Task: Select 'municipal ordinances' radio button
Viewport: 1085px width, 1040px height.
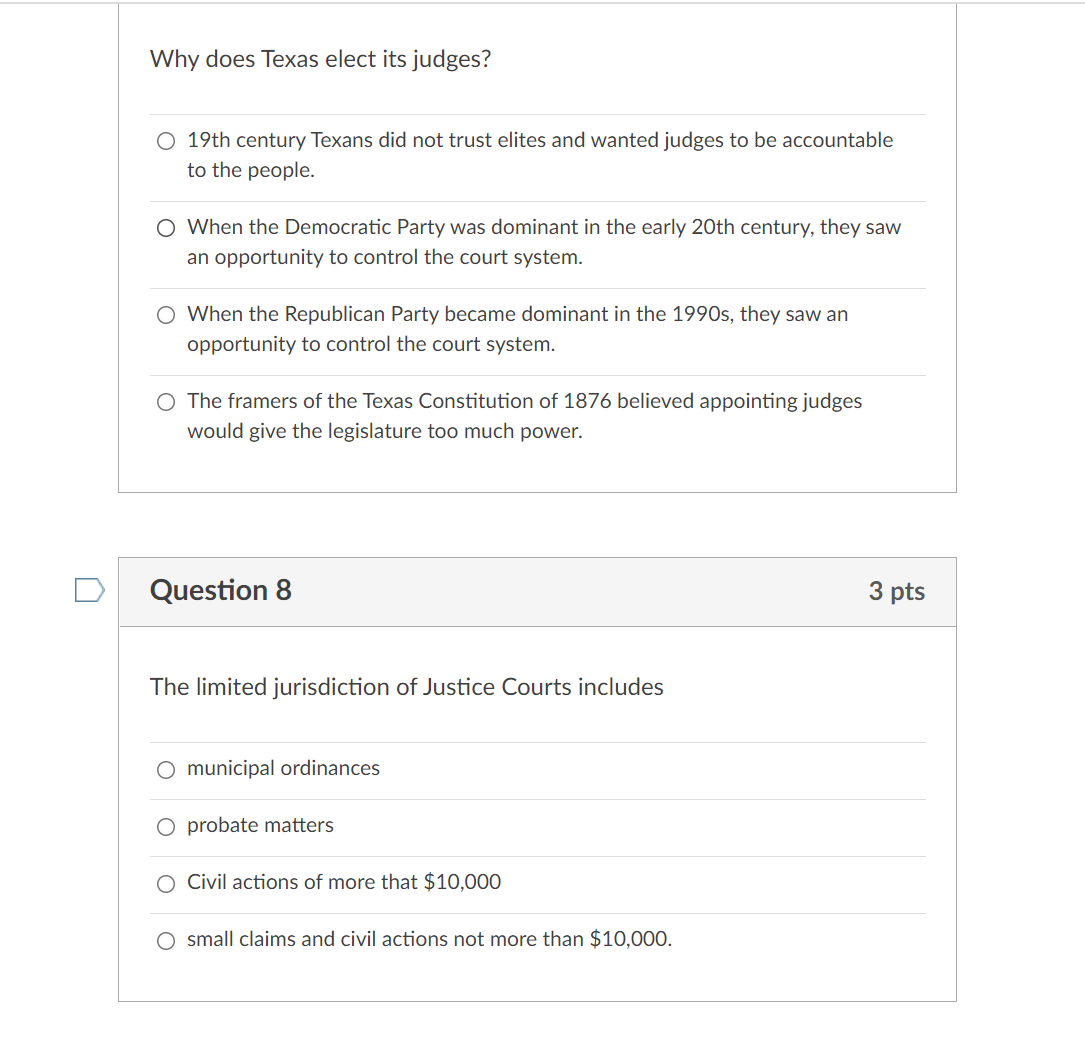Action: click(166, 769)
